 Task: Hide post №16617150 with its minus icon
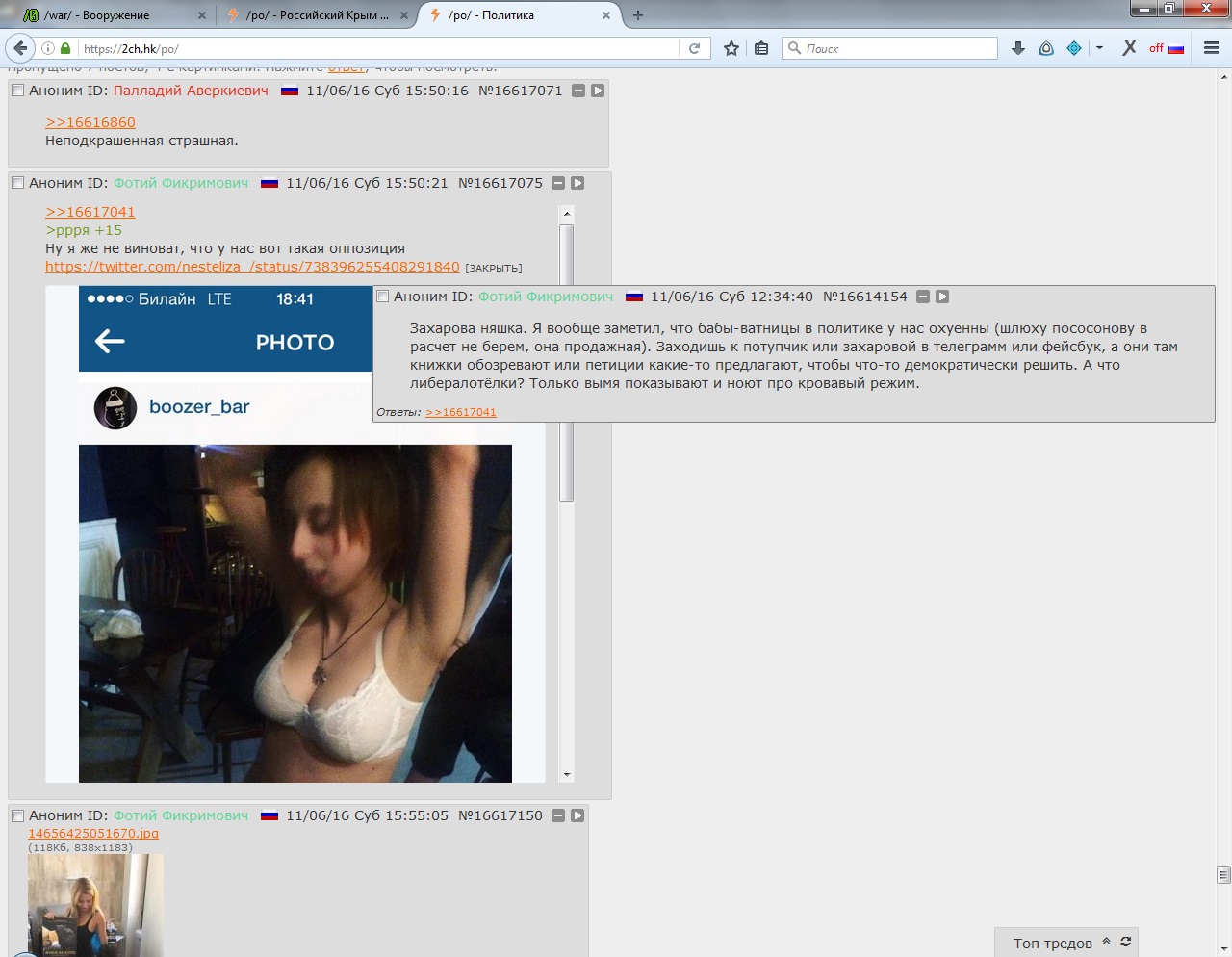[558, 815]
